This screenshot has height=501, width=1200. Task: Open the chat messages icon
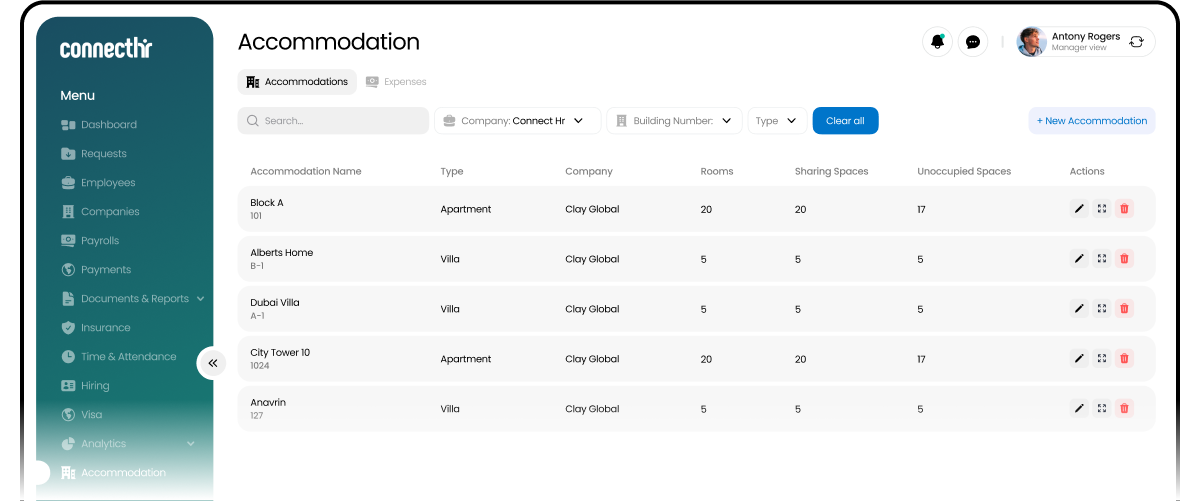click(x=973, y=42)
